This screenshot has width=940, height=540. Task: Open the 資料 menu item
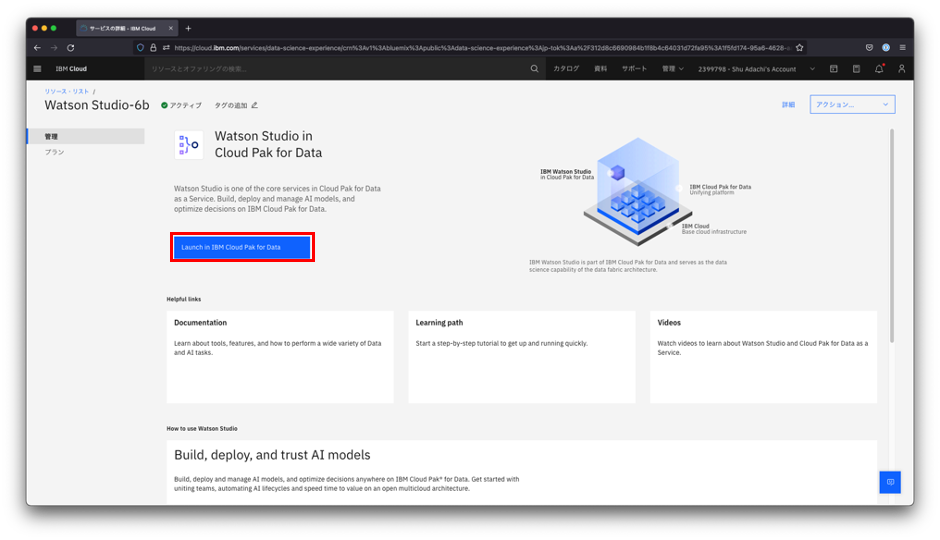pyautogui.click(x=600, y=69)
